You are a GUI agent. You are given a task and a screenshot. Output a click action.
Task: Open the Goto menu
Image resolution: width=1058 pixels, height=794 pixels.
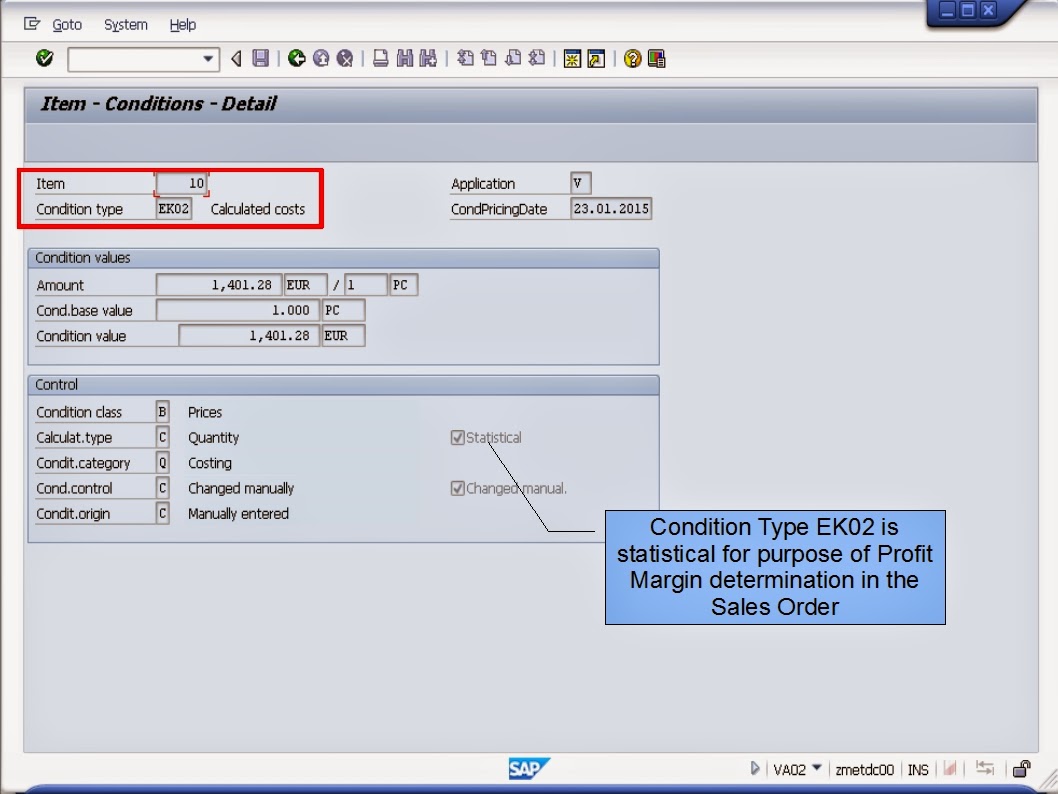(67, 24)
